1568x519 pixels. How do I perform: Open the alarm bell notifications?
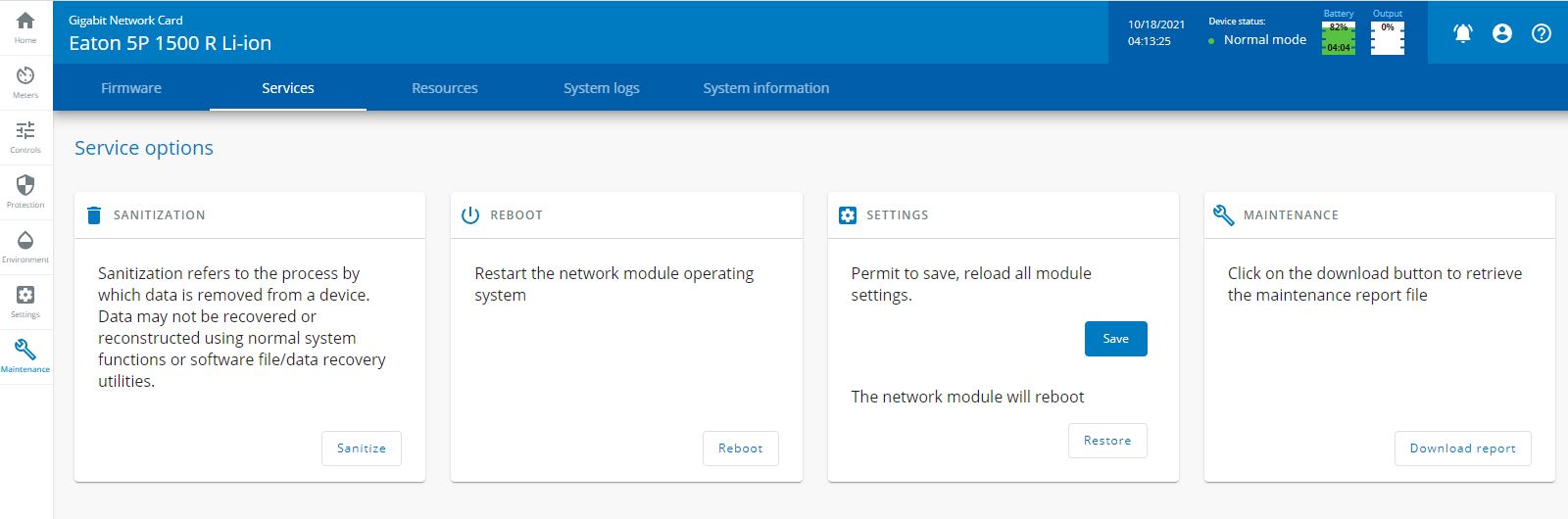1462,33
